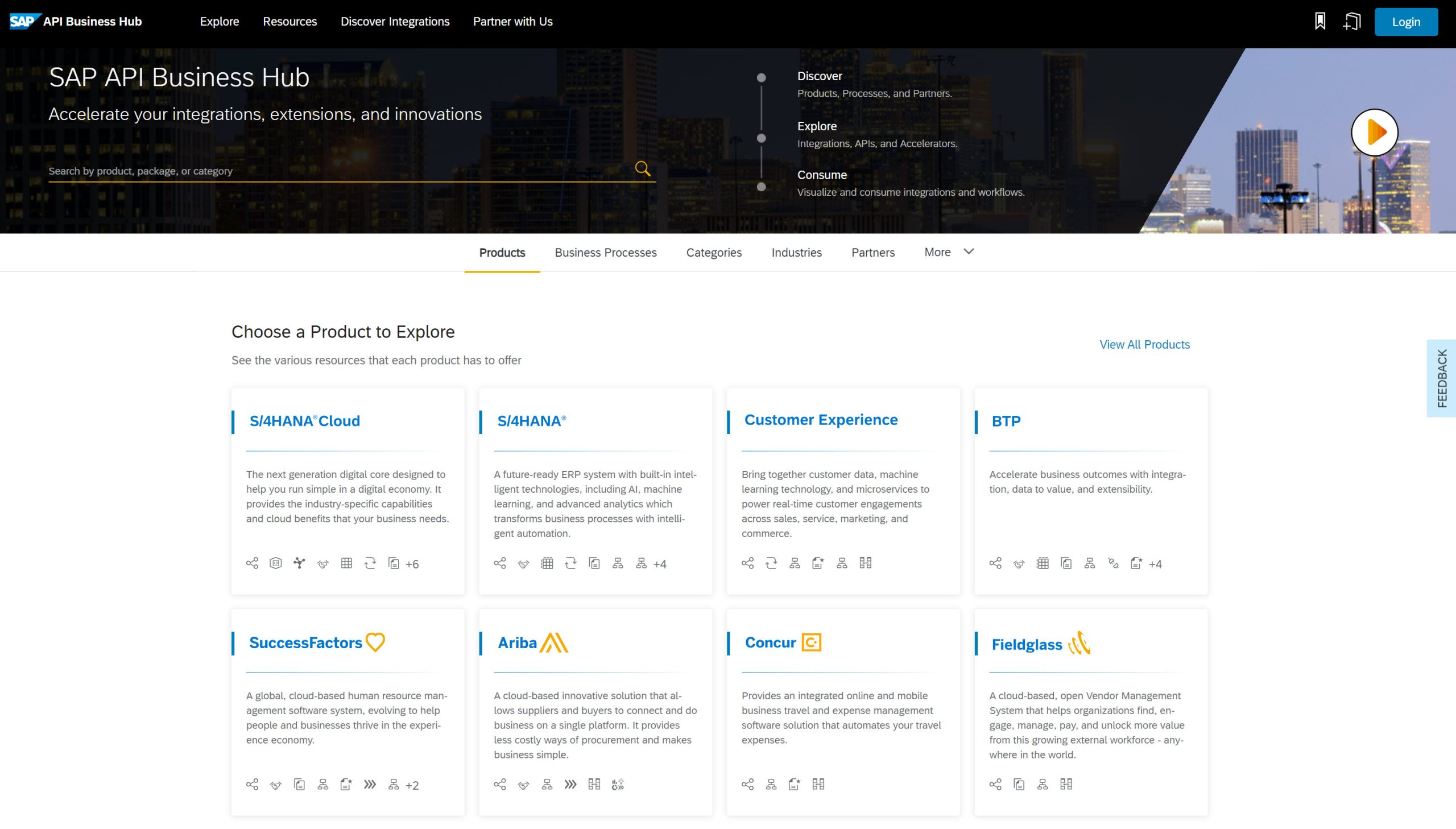The height and width of the screenshot is (829, 1456).
Task: Open the View All Products link
Action: (1144, 344)
